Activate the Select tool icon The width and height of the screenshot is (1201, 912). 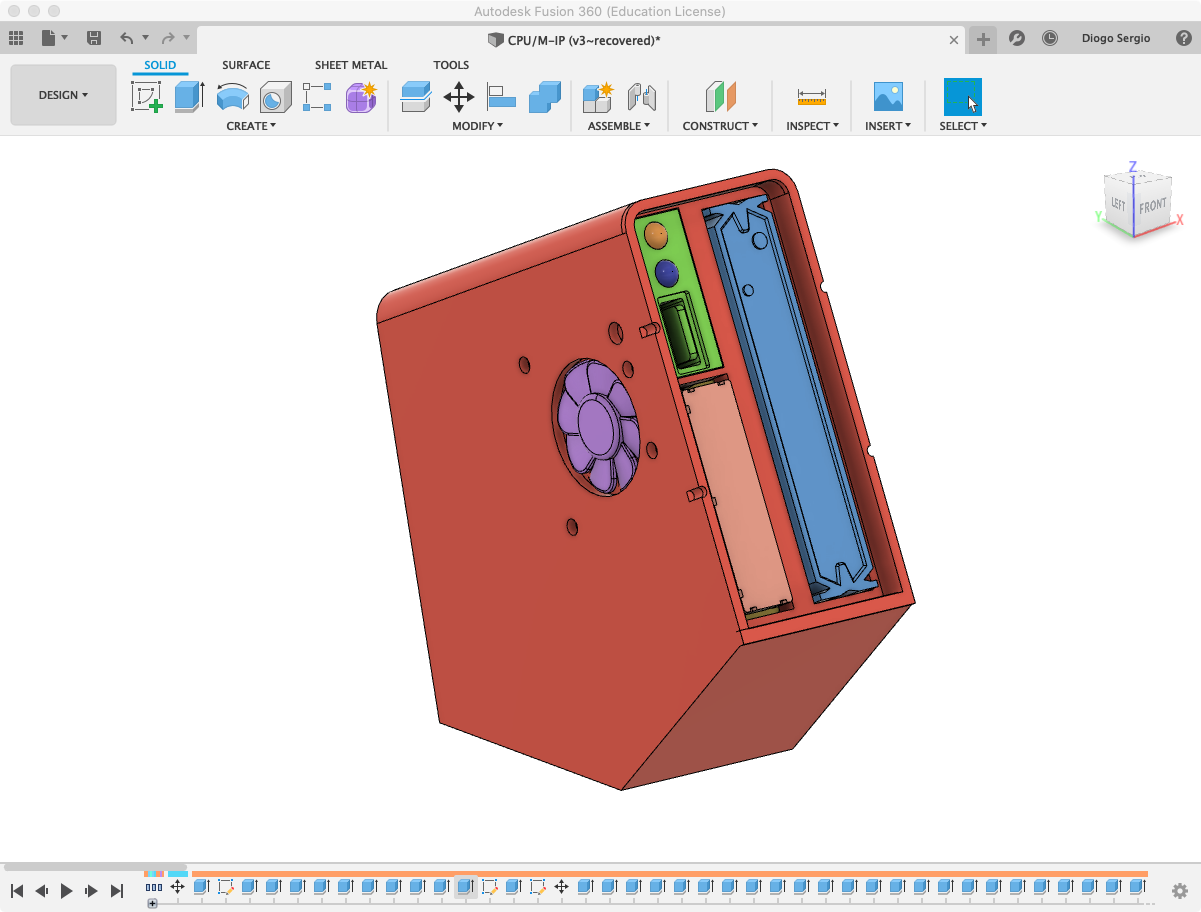(x=963, y=97)
